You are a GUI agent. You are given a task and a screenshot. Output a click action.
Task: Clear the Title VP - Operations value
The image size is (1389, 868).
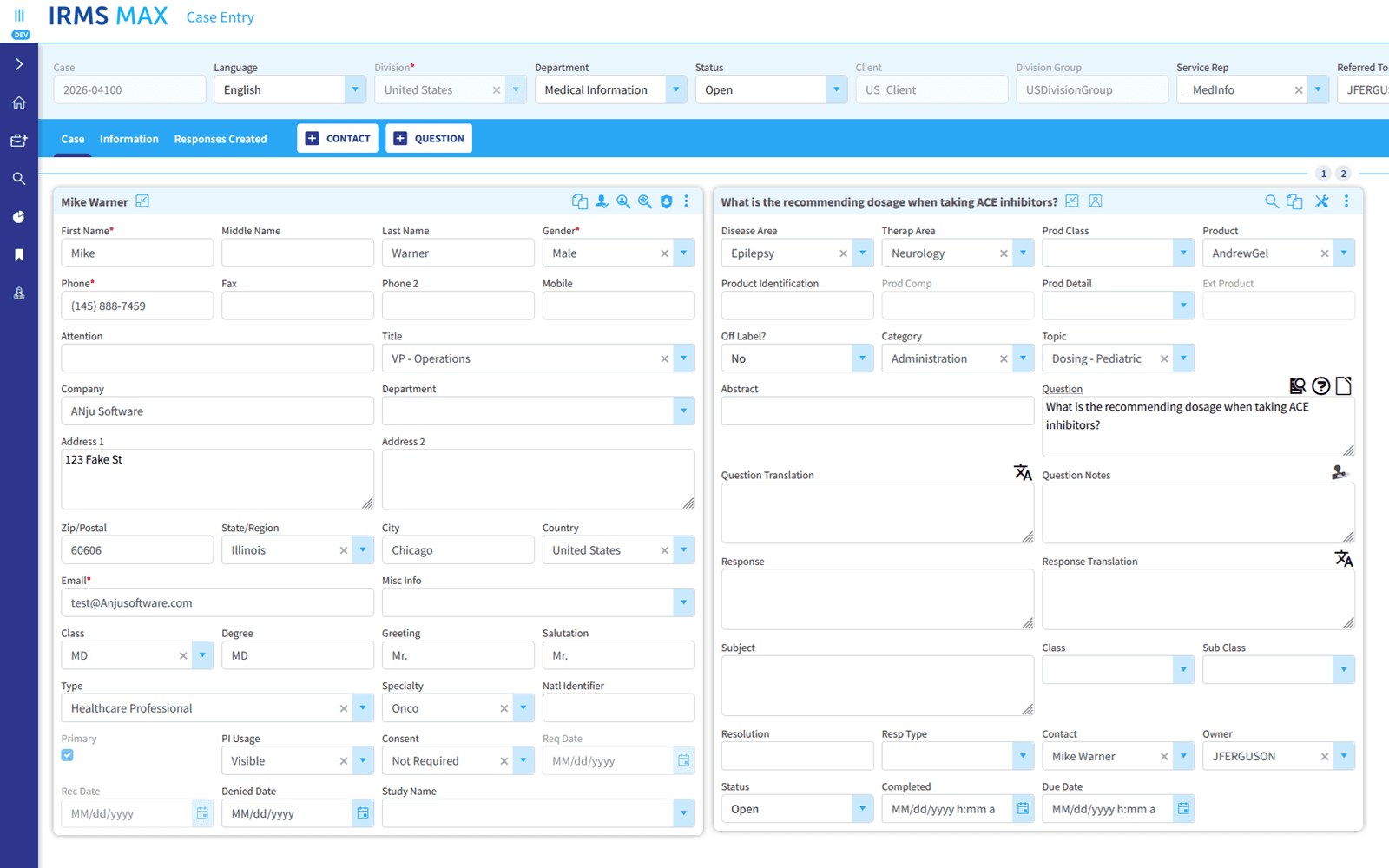tap(665, 358)
